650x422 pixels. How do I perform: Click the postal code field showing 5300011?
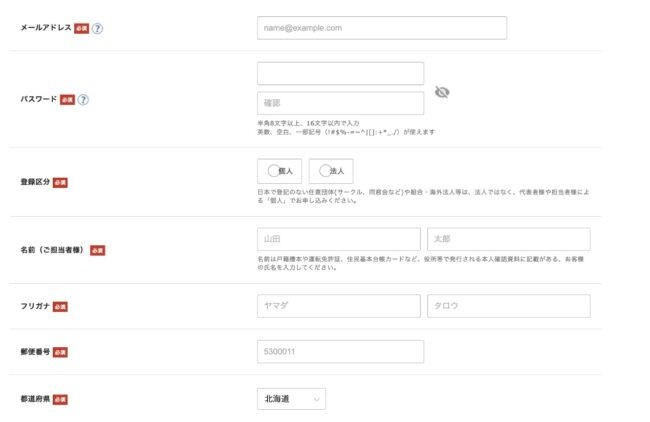pyautogui.click(x=340, y=352)
